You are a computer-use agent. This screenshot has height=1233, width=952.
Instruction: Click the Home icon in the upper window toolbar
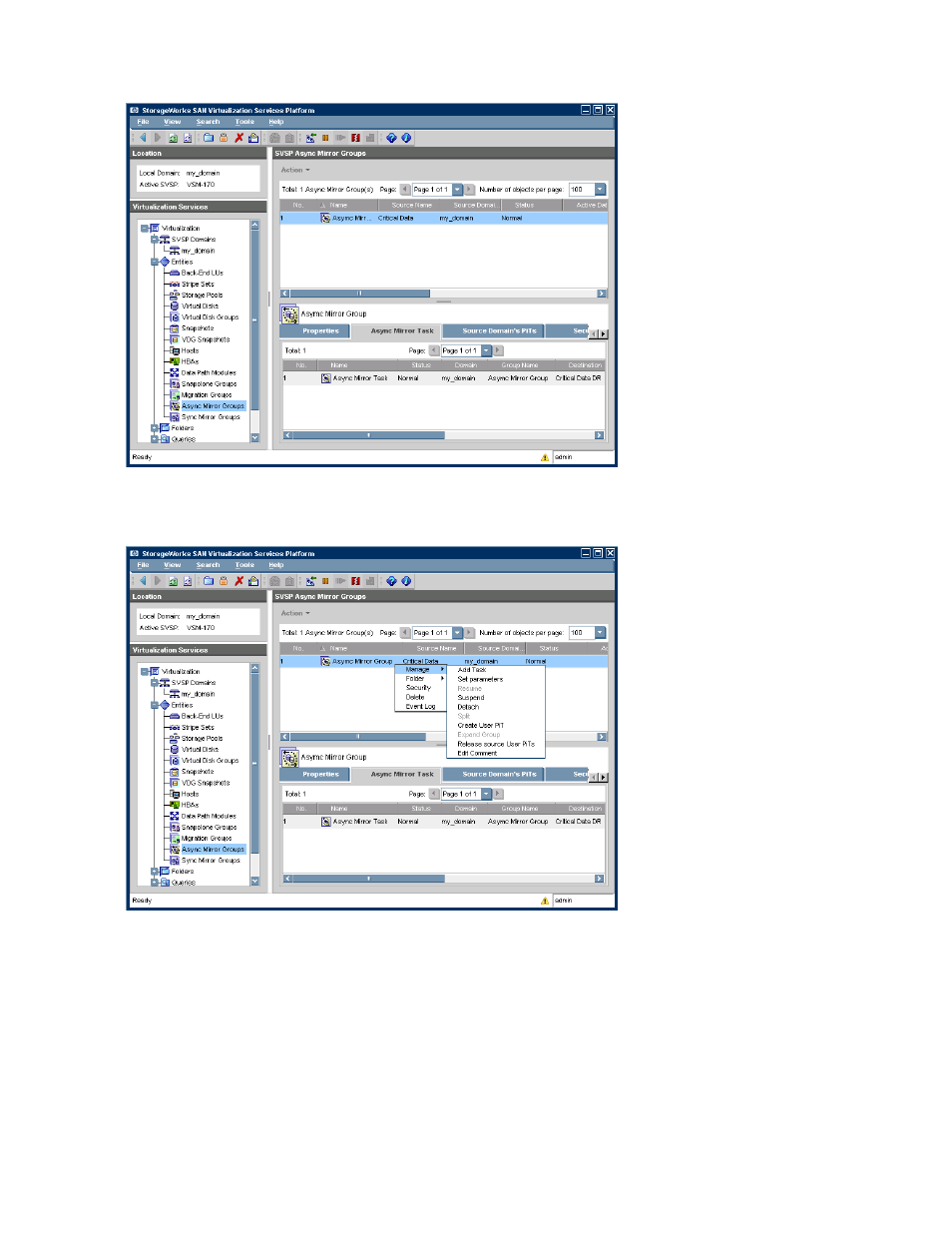tap(253, 138)
